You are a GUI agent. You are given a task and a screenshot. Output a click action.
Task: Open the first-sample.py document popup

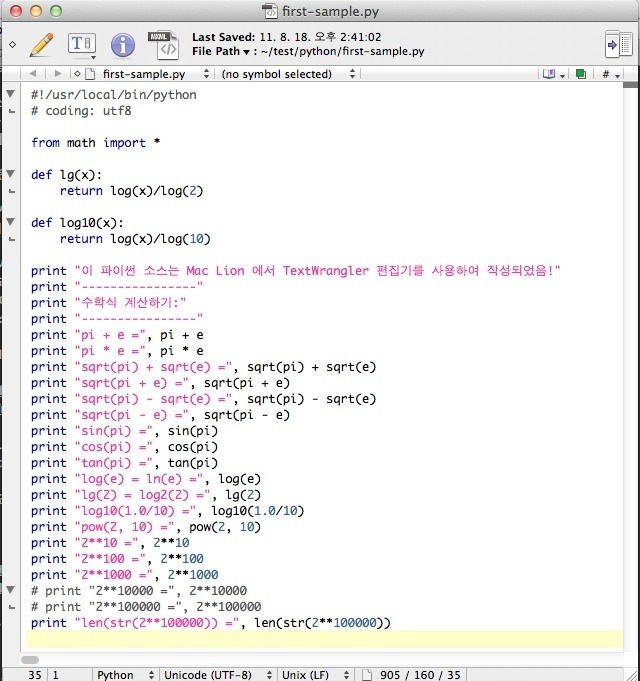156,74
